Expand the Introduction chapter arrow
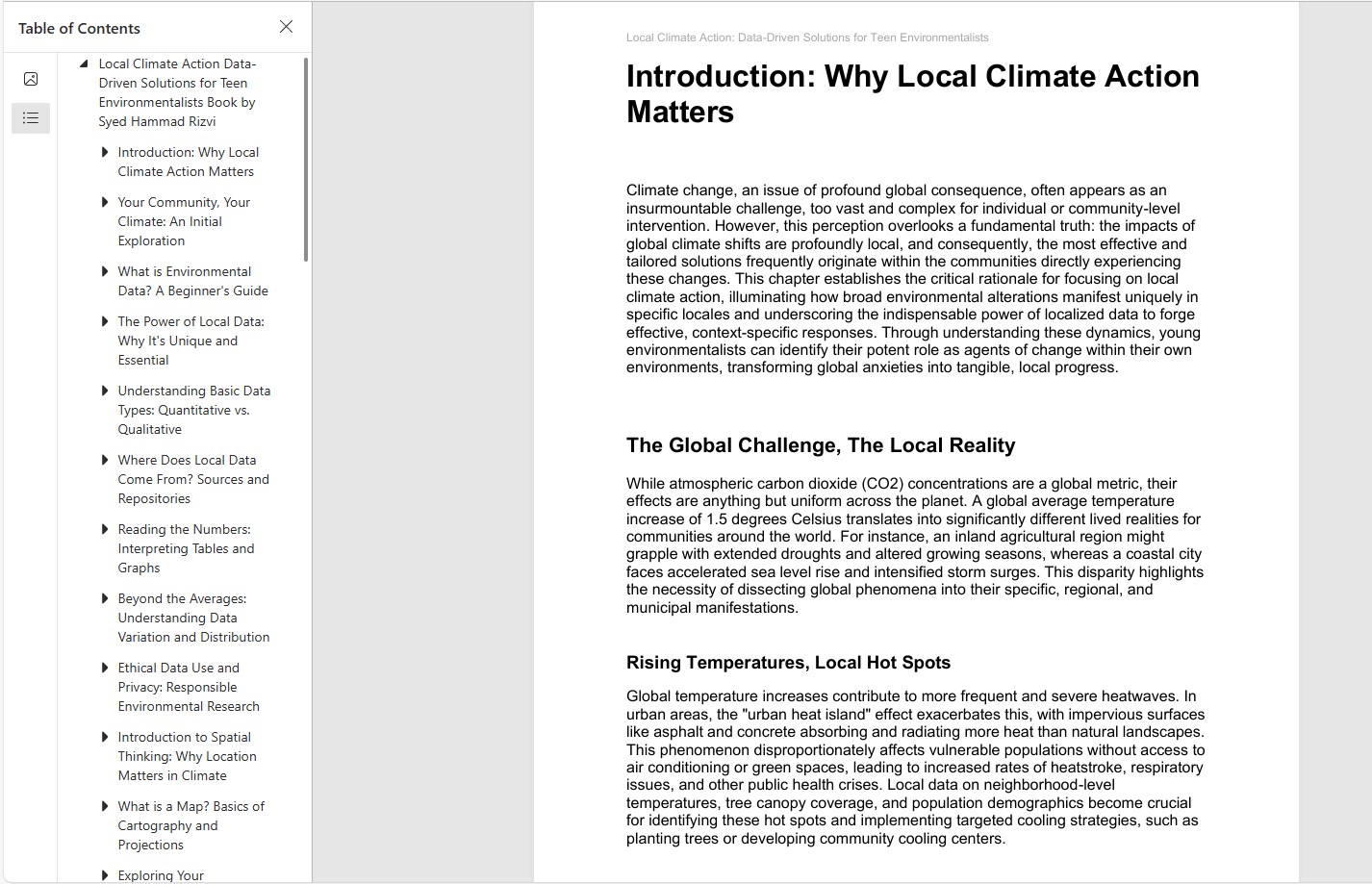1372x884 pixels. click(104, 152)
